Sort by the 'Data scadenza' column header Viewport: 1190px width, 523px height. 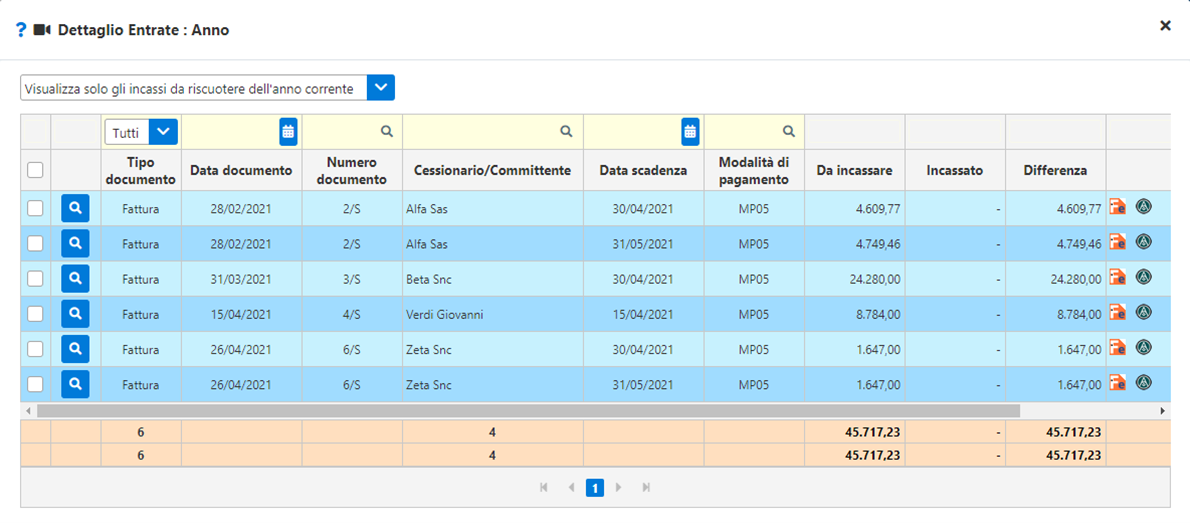click(643, 171)
